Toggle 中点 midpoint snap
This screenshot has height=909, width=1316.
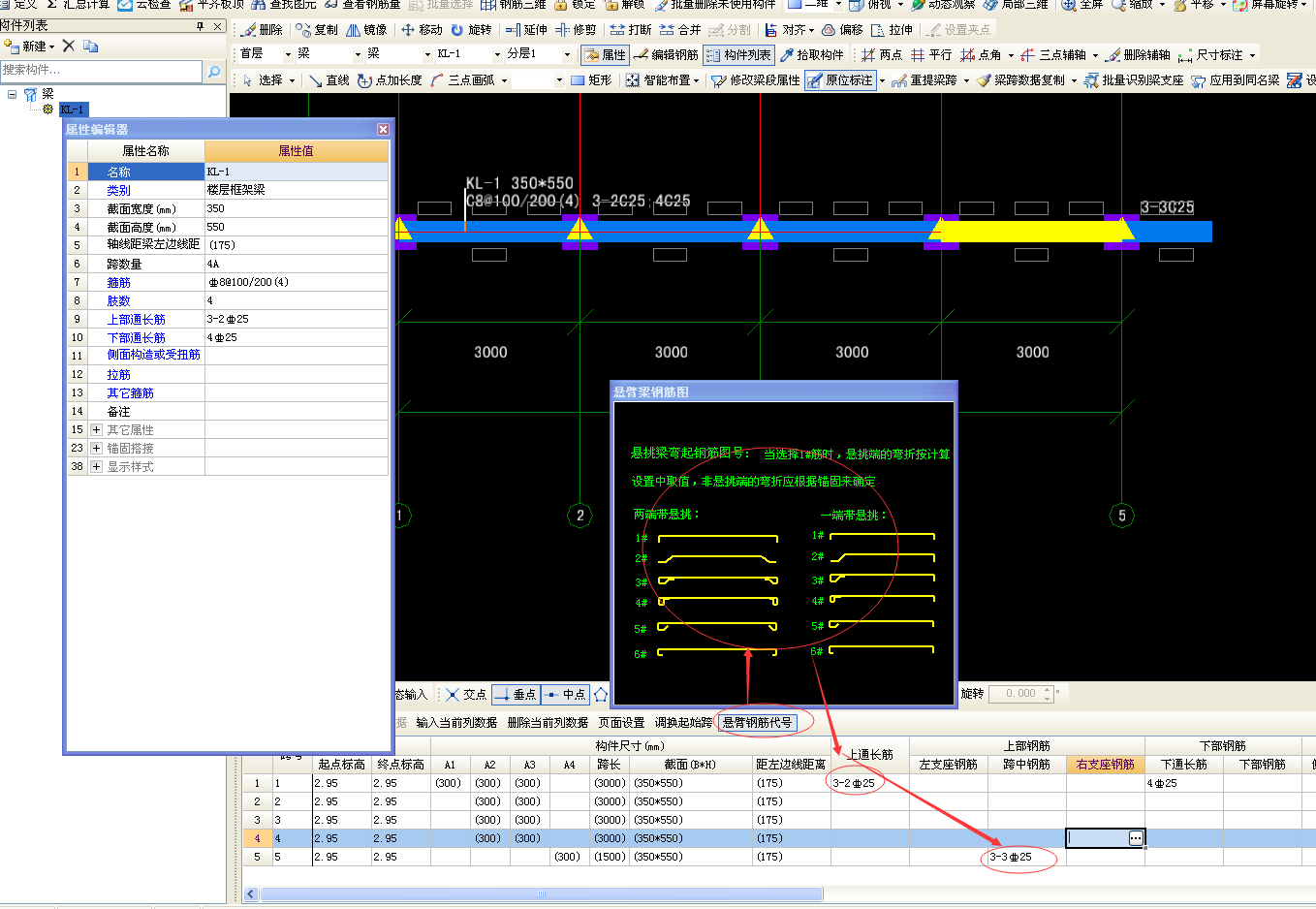(x=565, y=695)
